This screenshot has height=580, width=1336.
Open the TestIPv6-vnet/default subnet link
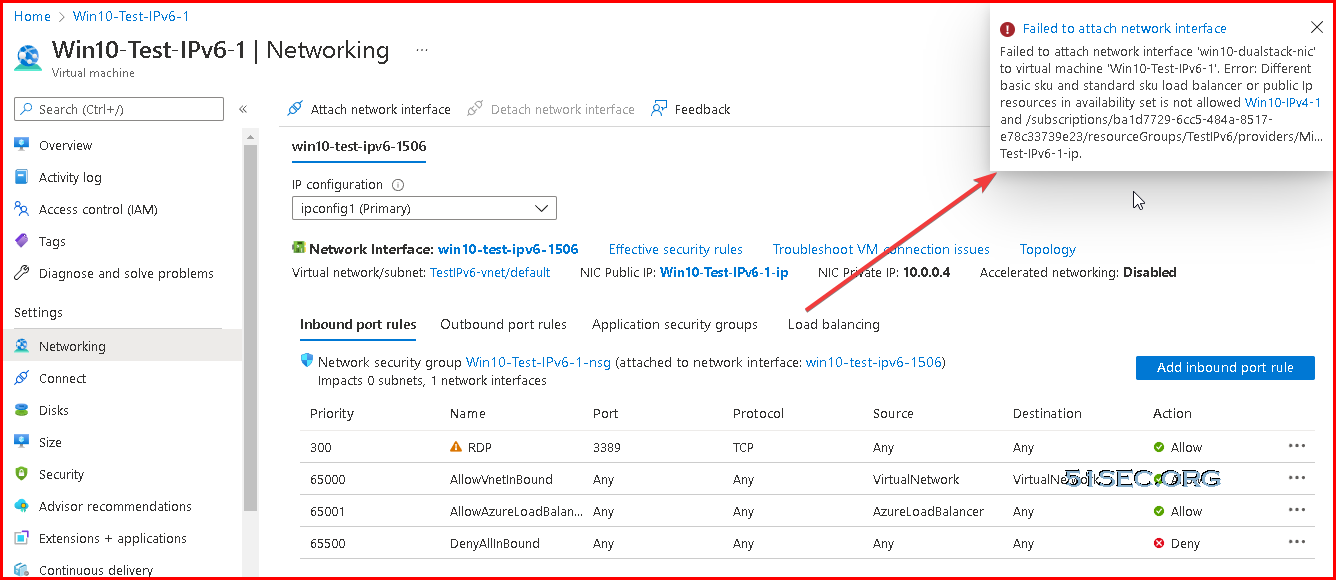click(490, 272)
